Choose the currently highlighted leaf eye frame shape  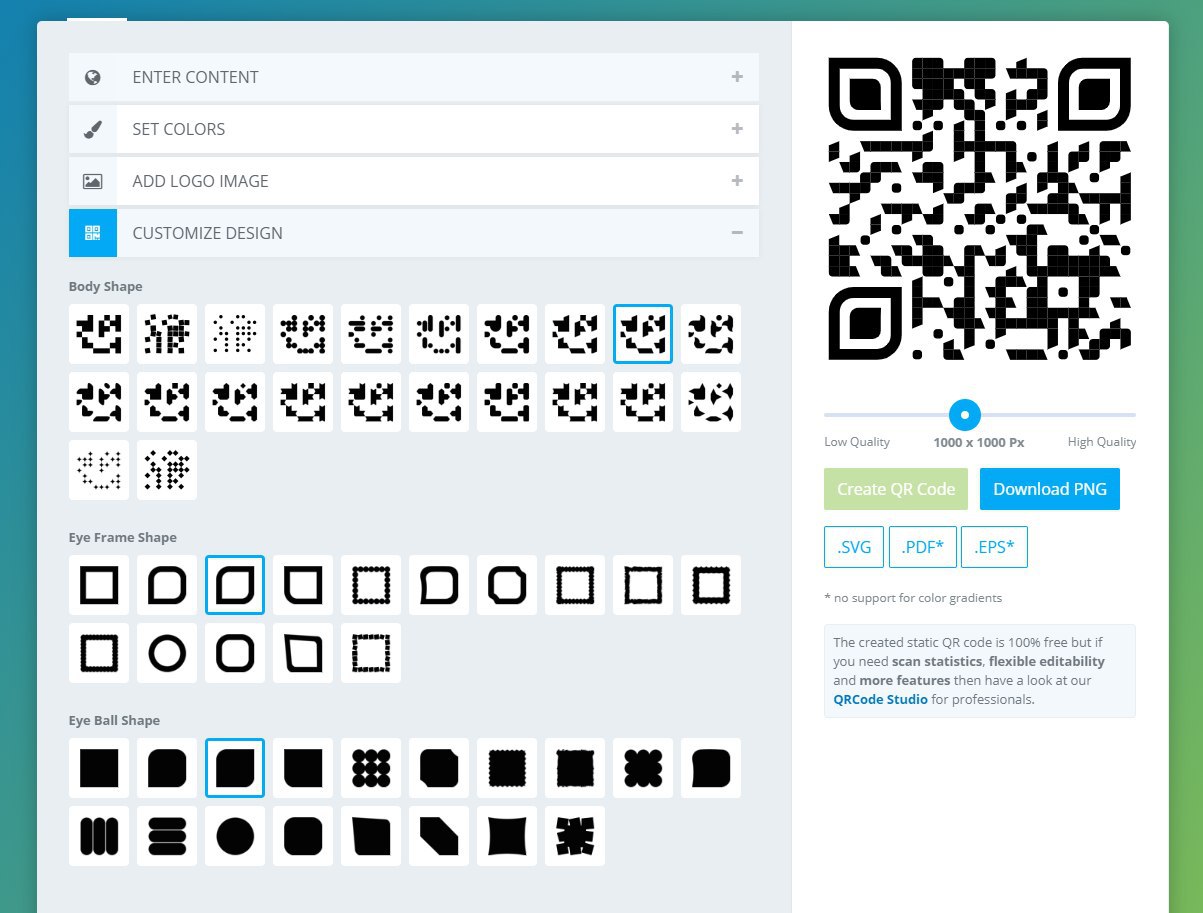pos(235,585)
